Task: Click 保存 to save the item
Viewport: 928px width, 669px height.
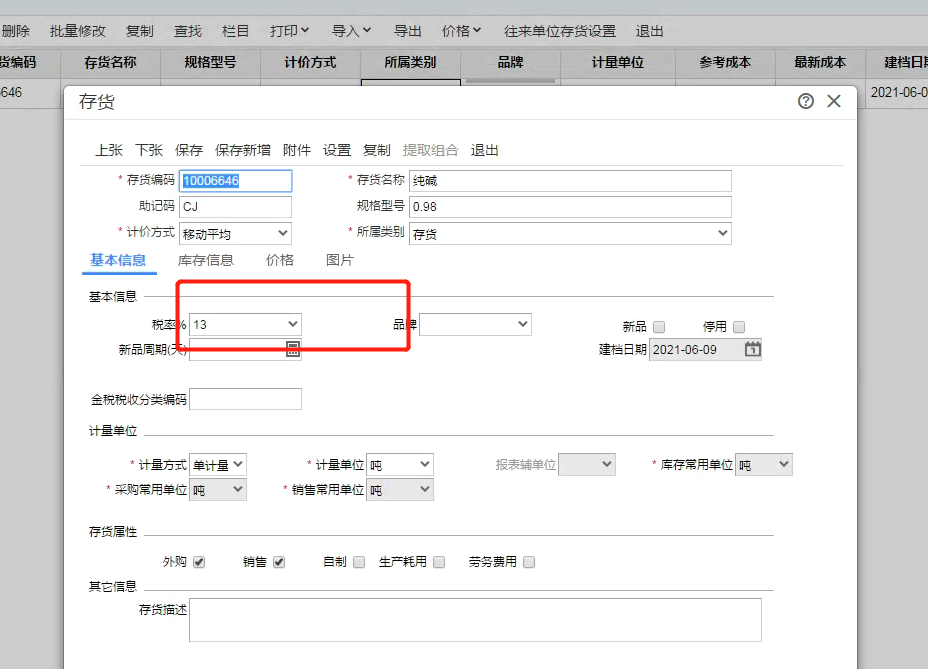Action: click(x=189, y=150)
